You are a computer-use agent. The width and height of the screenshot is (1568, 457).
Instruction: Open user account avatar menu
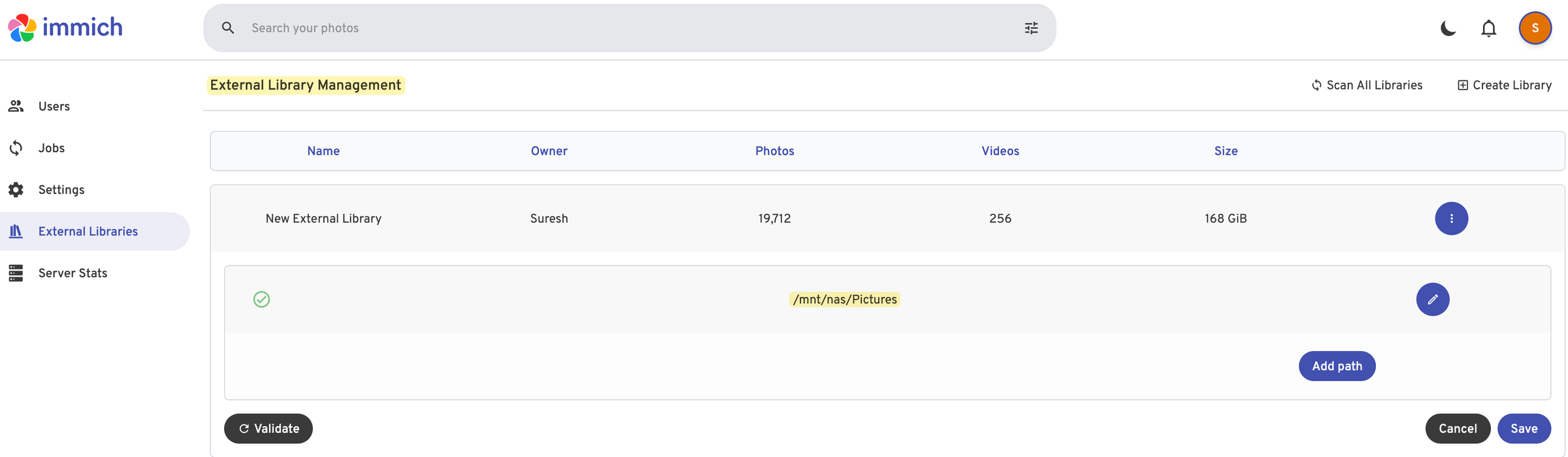[1535, 28]
